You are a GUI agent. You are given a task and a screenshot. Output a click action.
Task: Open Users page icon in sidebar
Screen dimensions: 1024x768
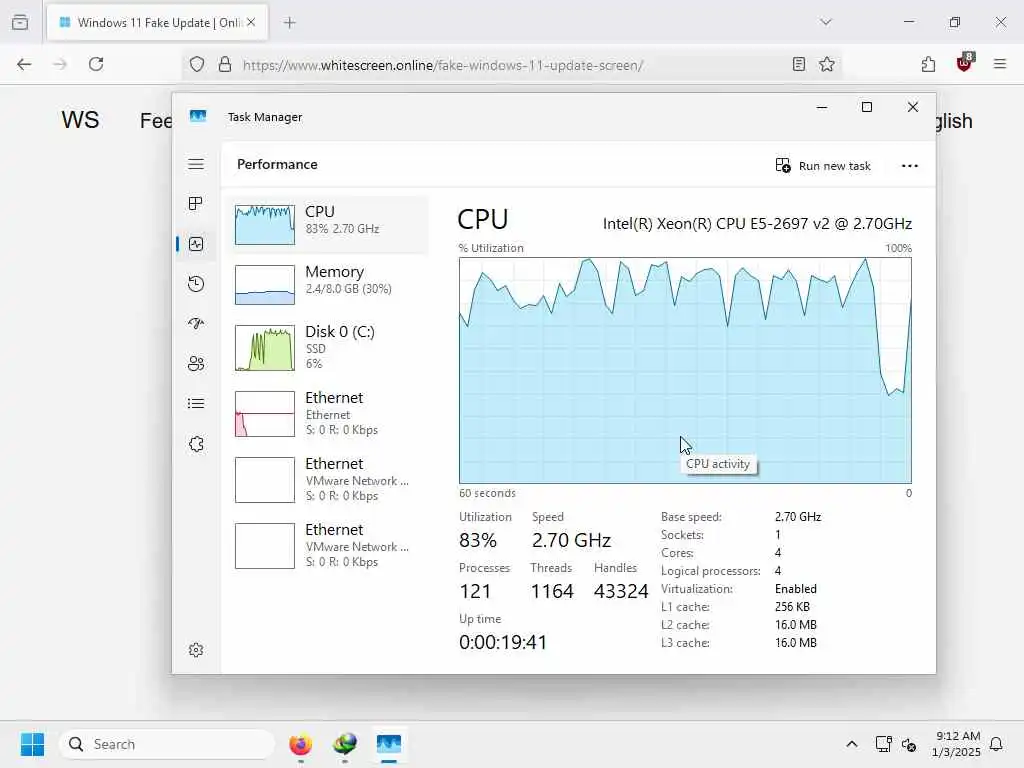(196, 364)
